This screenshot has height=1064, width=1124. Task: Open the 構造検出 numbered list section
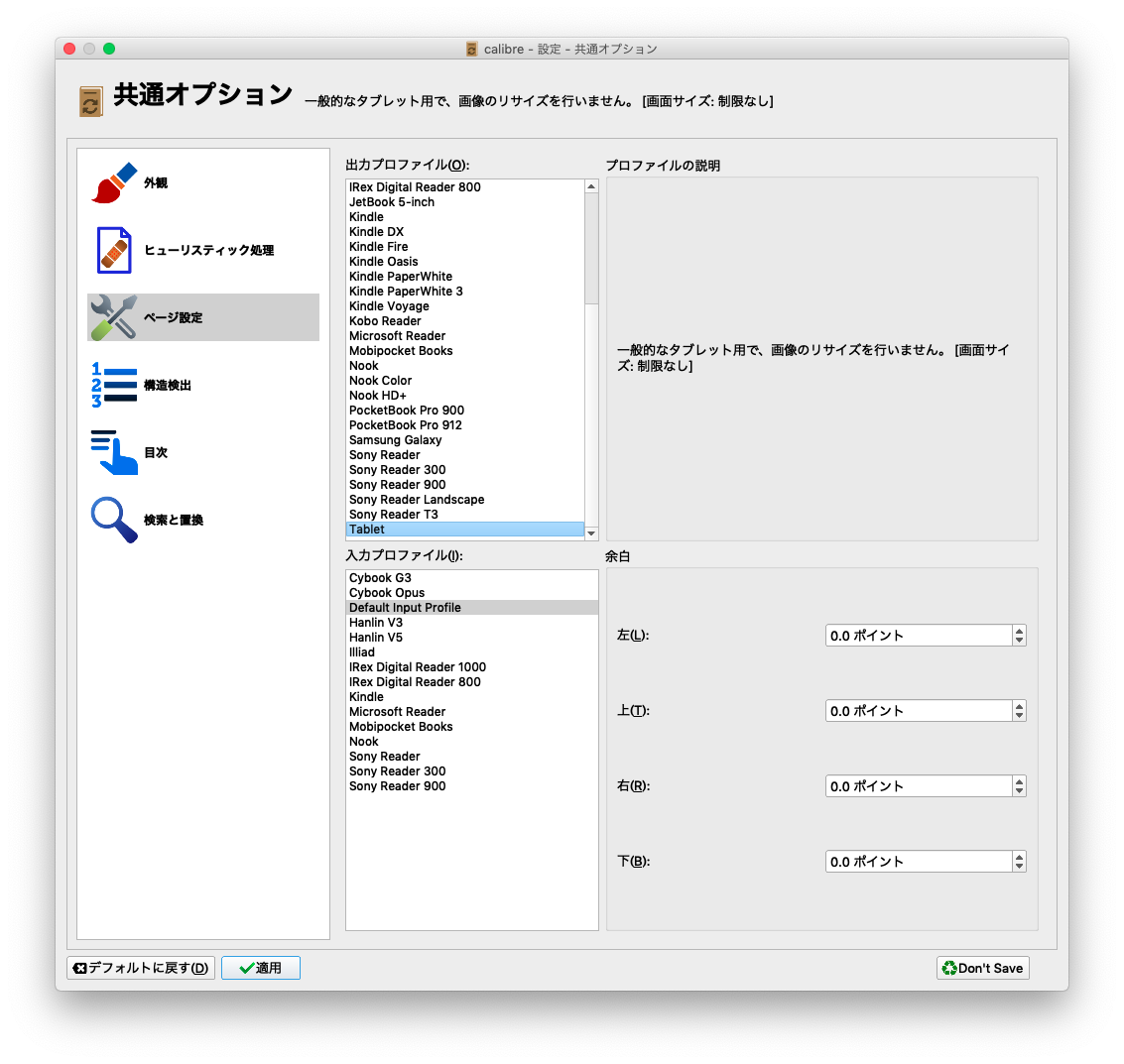click(202, 385)
